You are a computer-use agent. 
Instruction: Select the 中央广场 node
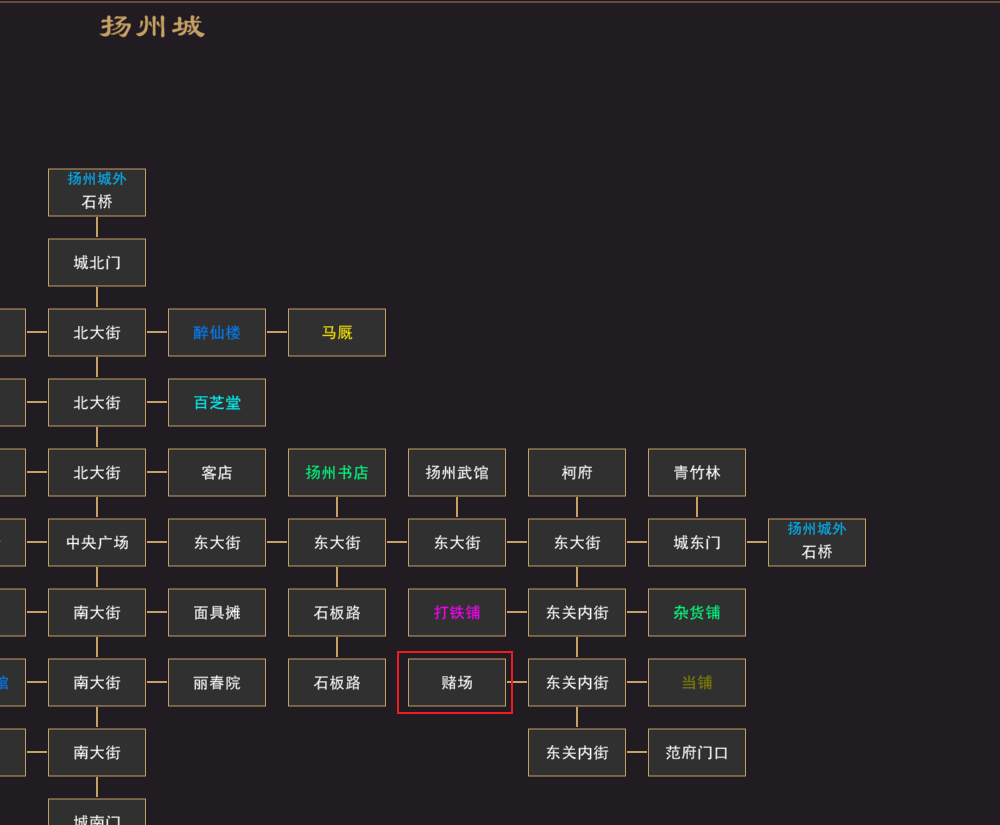point(97,543)
